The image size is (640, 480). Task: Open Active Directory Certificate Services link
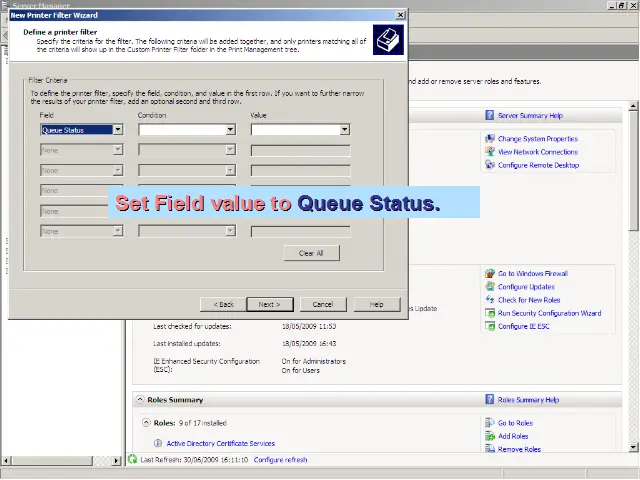(x=220, y=443)
